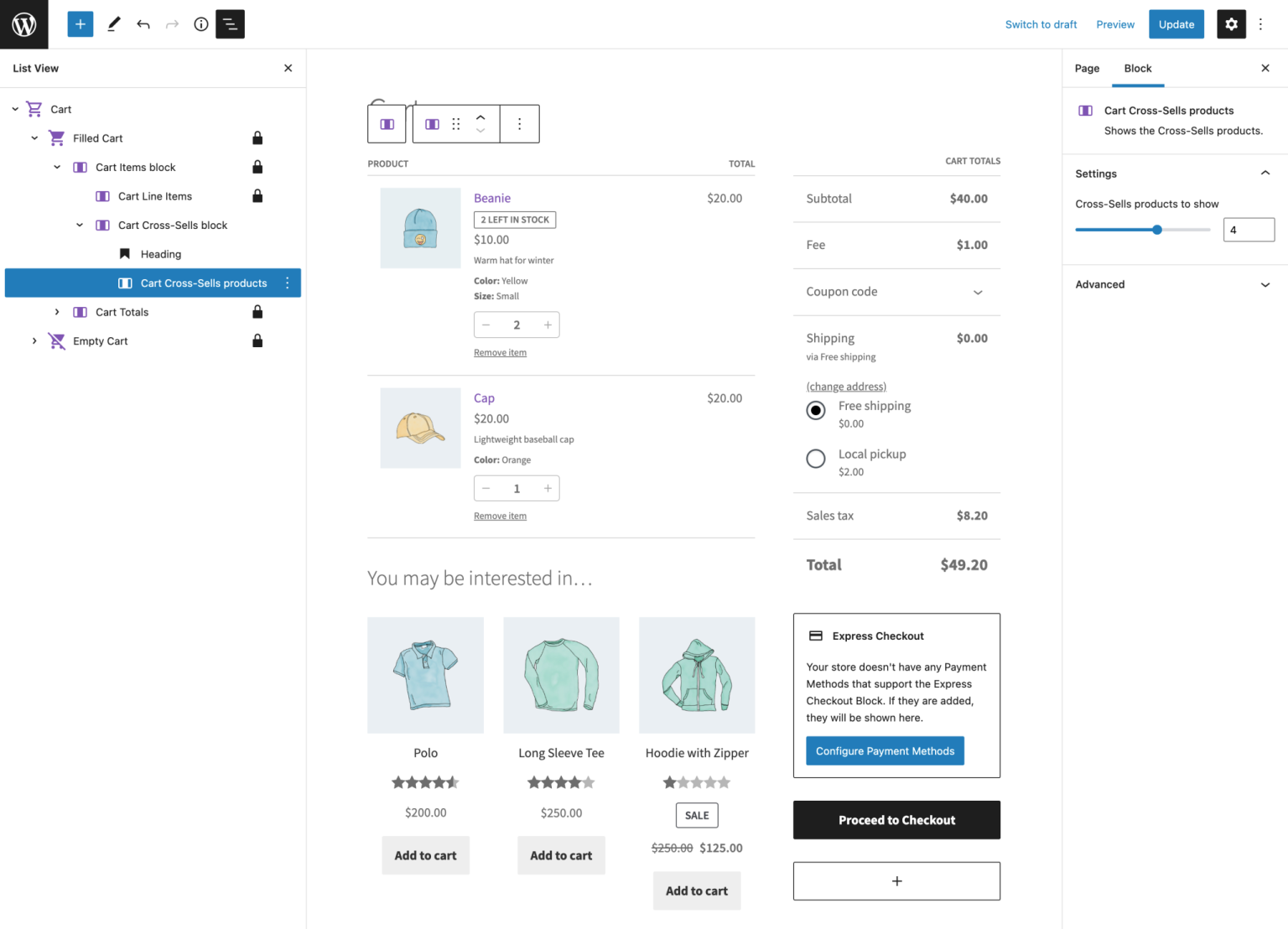The height and width of the screenshot is (929, 1288).
Task: Adjust the Cross-Sells products slider
Action: click(x=1157, y=229)
